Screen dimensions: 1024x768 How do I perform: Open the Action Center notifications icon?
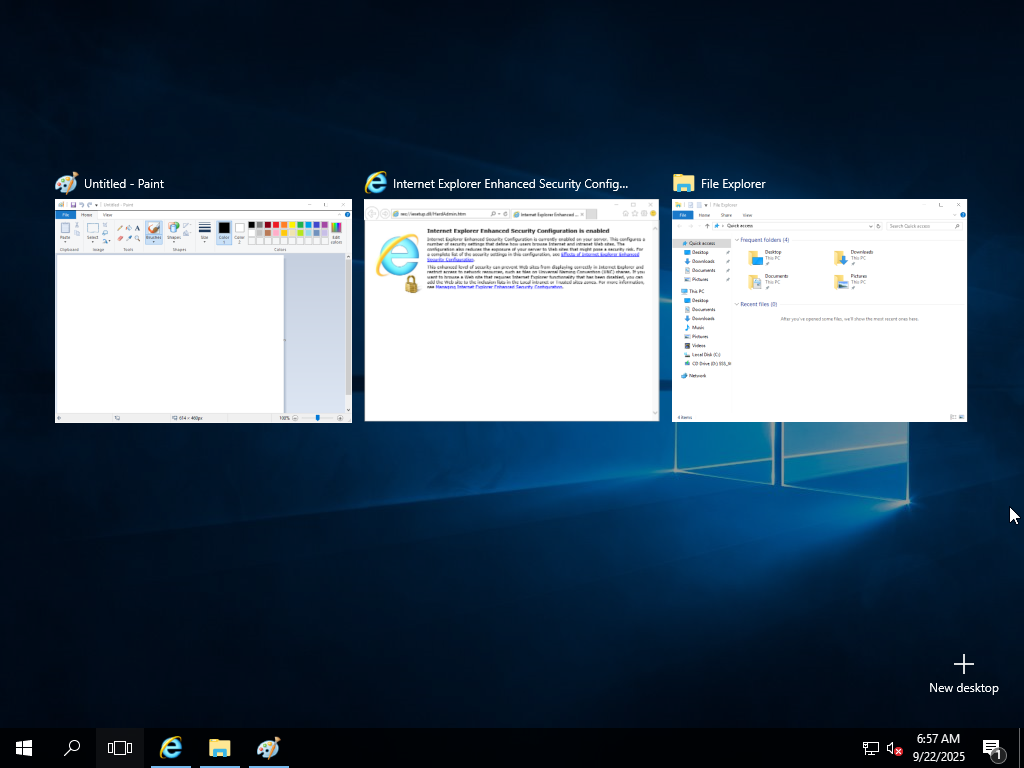click(x=992, y=748)
